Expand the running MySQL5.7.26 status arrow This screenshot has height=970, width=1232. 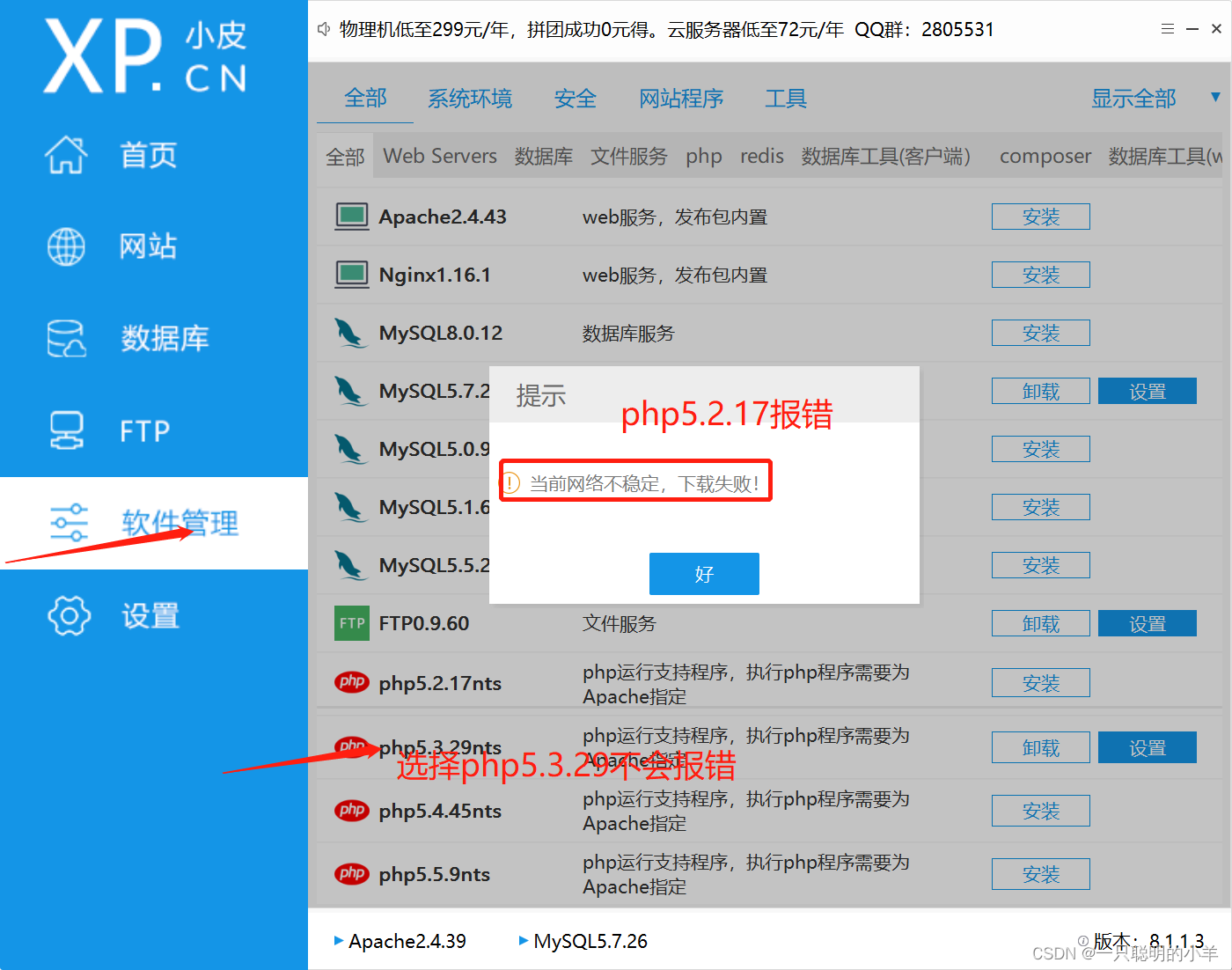point(524,941)
